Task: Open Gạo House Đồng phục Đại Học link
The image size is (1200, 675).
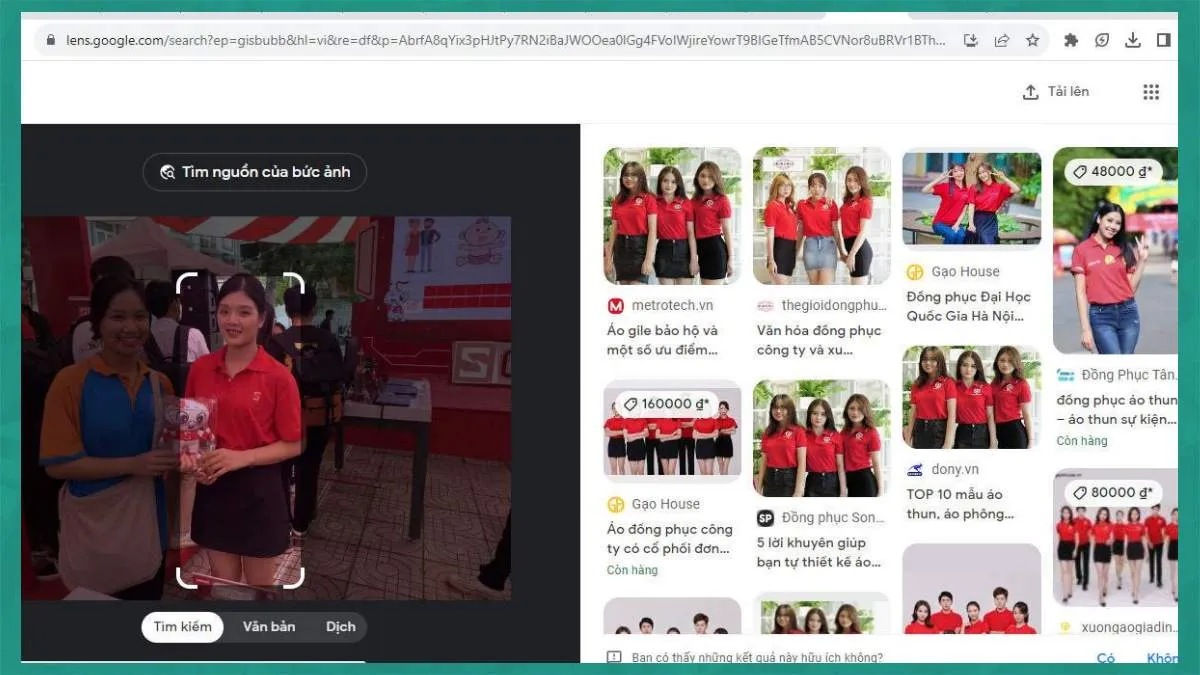Action: 968,306
